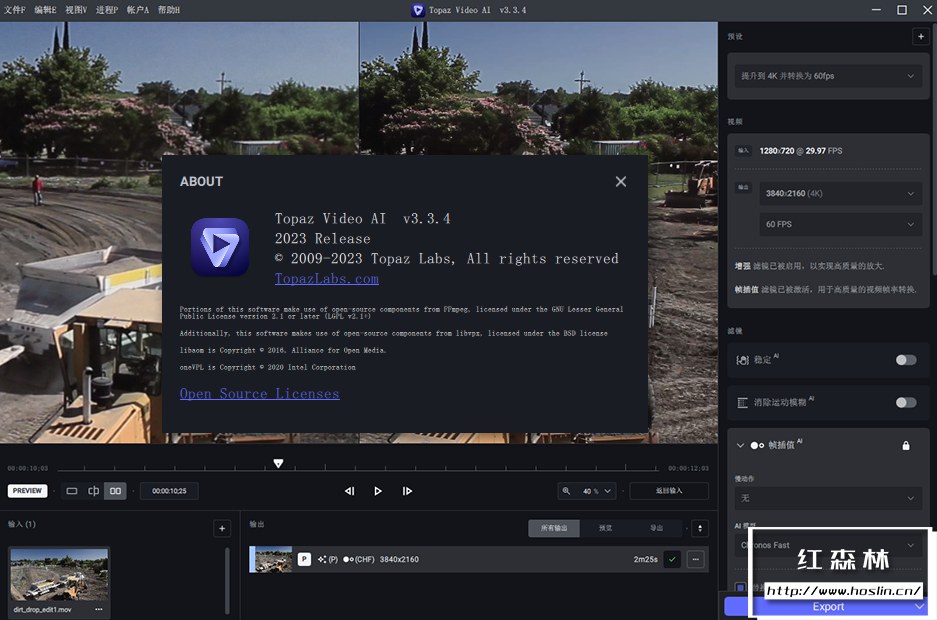The image size is (937, 620).
Task: Click the stabilization camera icon
Action: (x=742, y=360)
